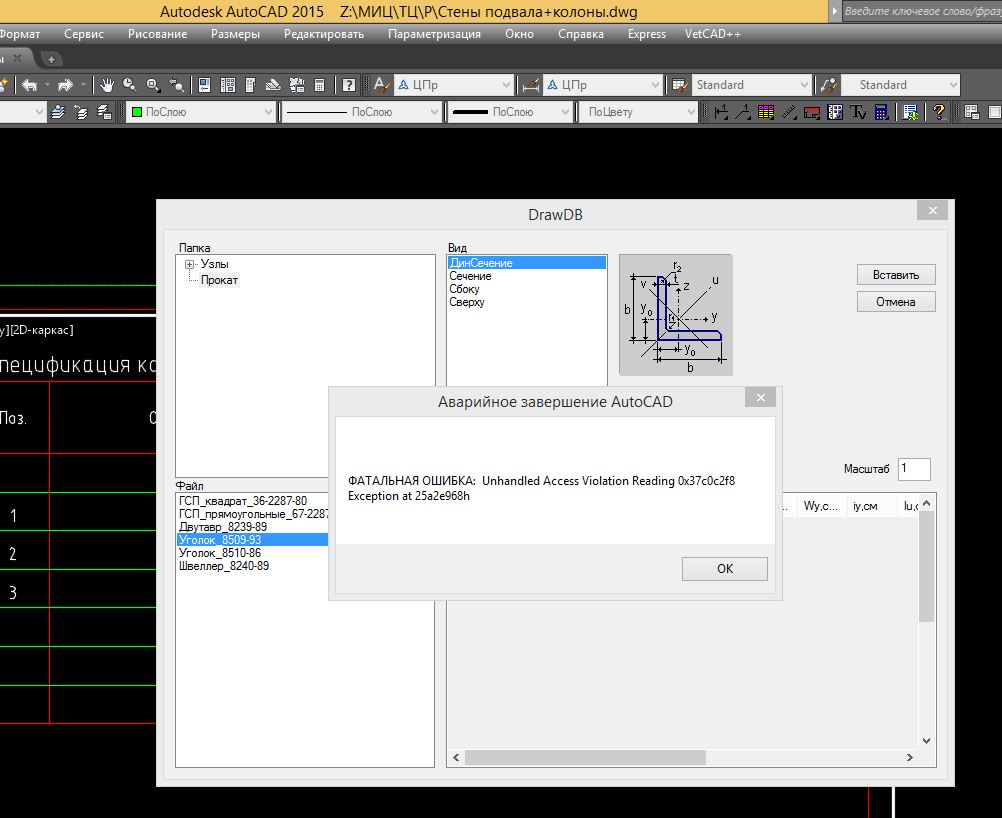Open the multileader style Standard dropdown
Image resolution: width=1002 pixels, height=818 pixels.
900,85
